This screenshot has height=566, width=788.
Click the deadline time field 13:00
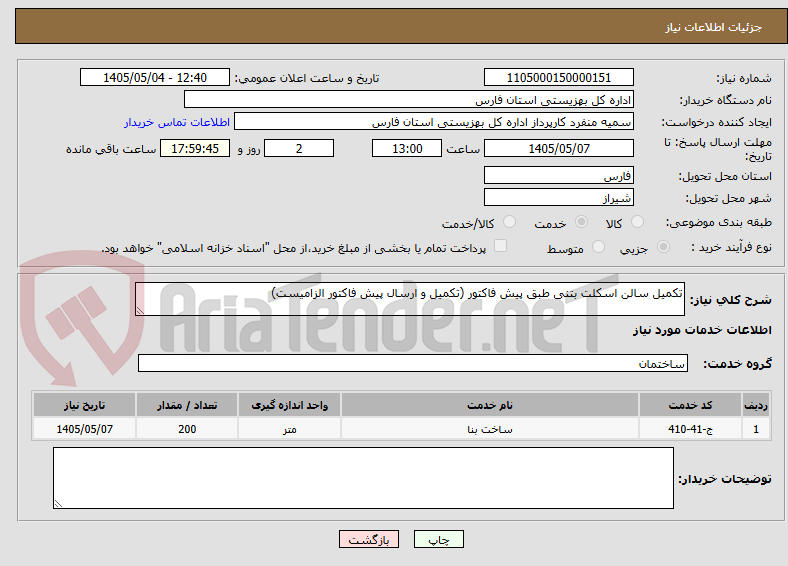click(407, 148)
